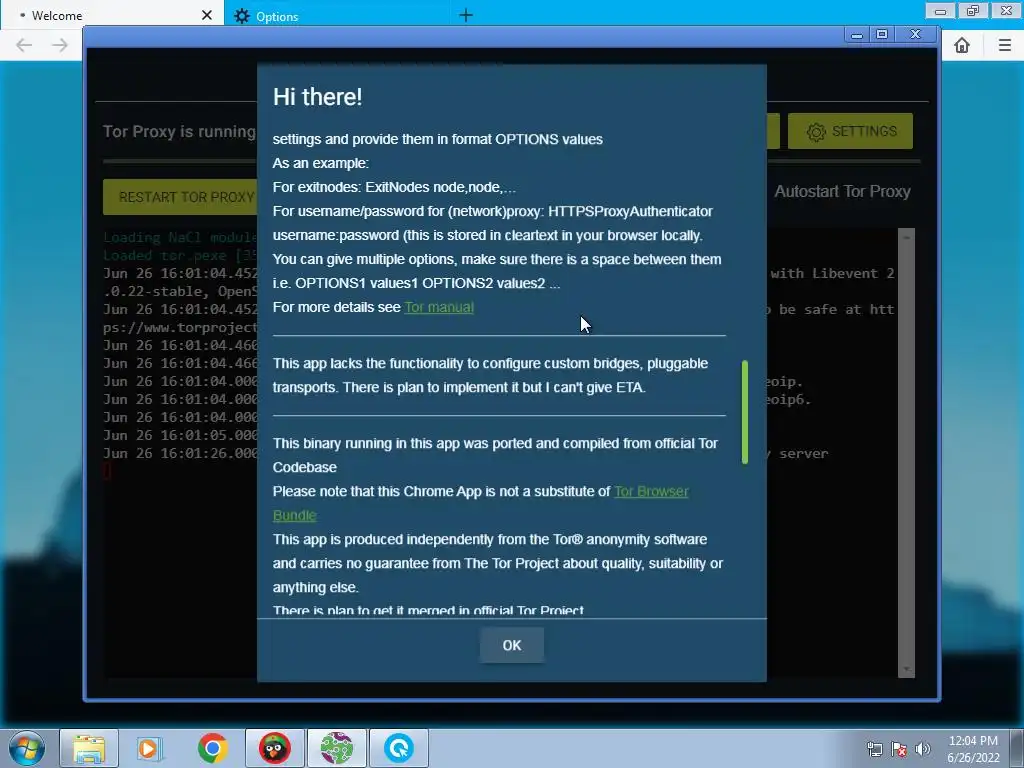The width and height of the screenshot is (1024, 768).
Task: Go back with the browser back arrow
Action: [24, 44]
